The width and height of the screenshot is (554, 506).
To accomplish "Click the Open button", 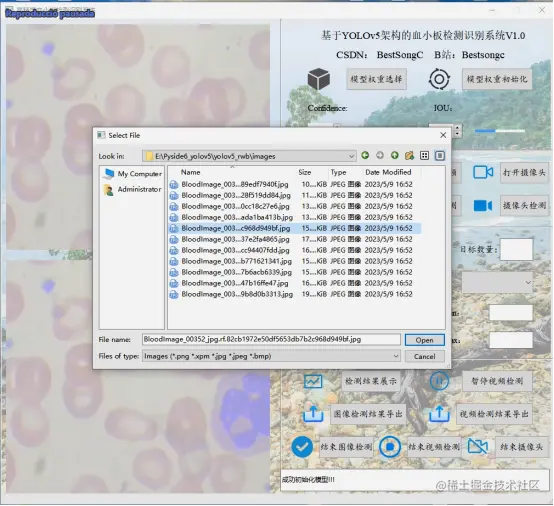I will click(x=424, y=340).
